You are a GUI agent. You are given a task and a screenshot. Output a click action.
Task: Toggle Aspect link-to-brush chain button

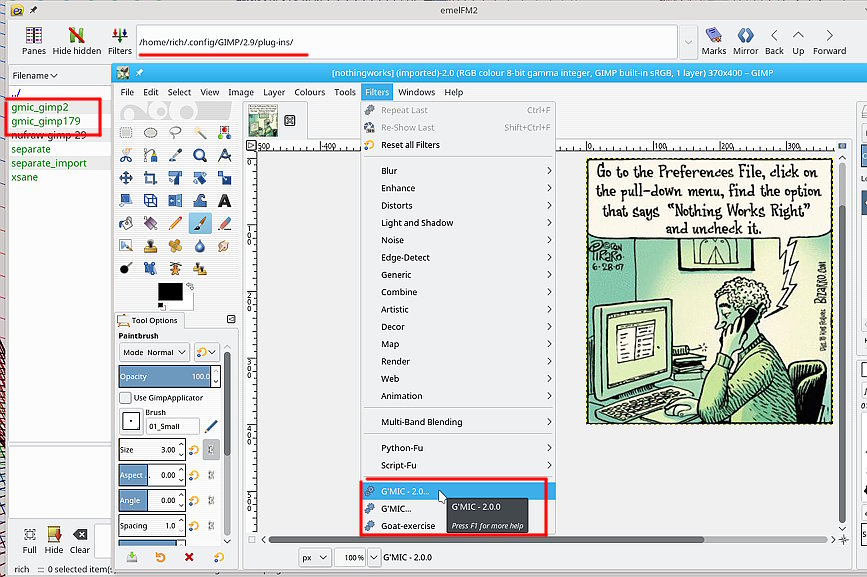pyautogui.click(x=211, y=475)
